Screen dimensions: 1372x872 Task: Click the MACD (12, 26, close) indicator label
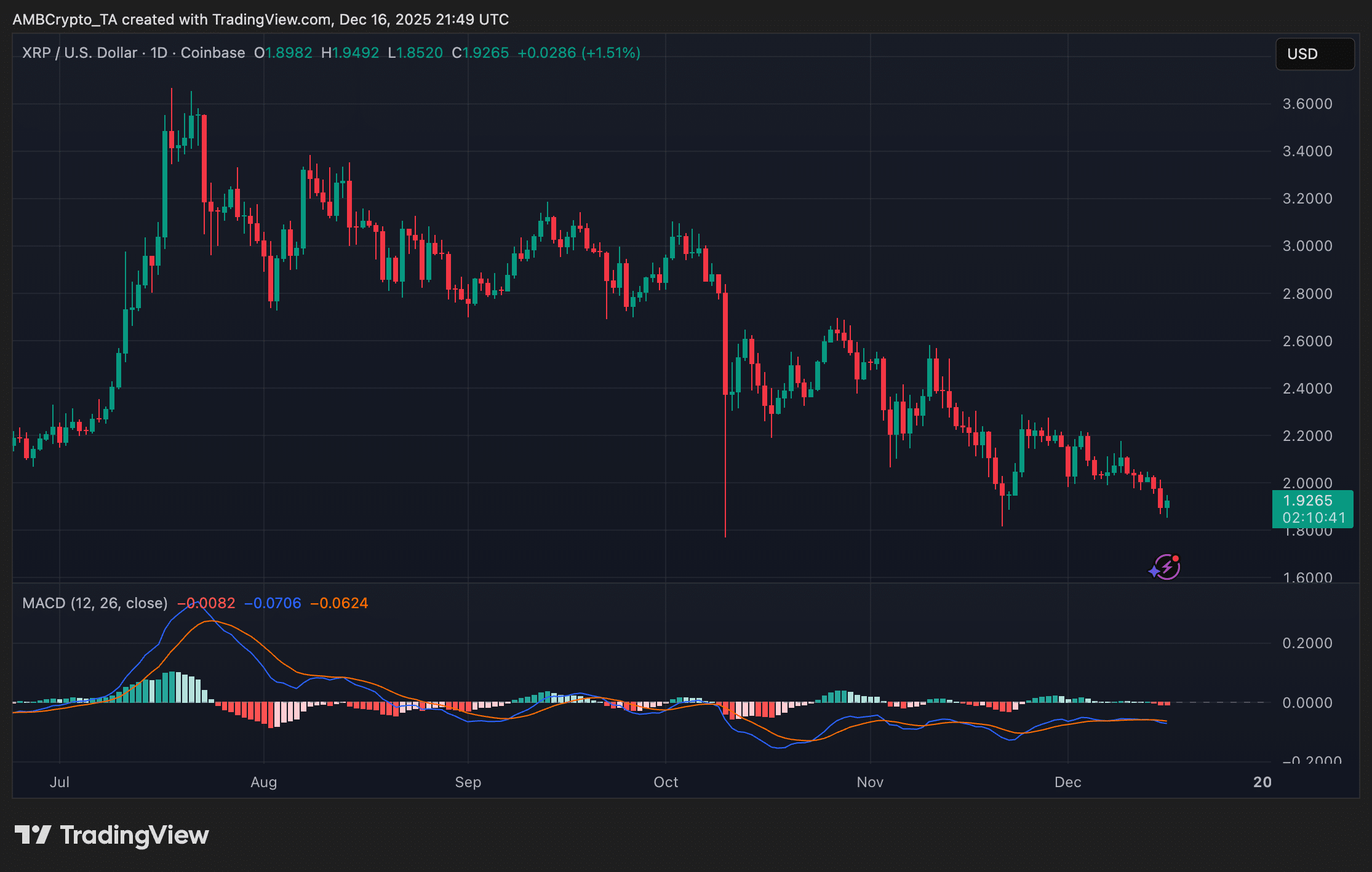pyautogui.click(x=95, y=603)
